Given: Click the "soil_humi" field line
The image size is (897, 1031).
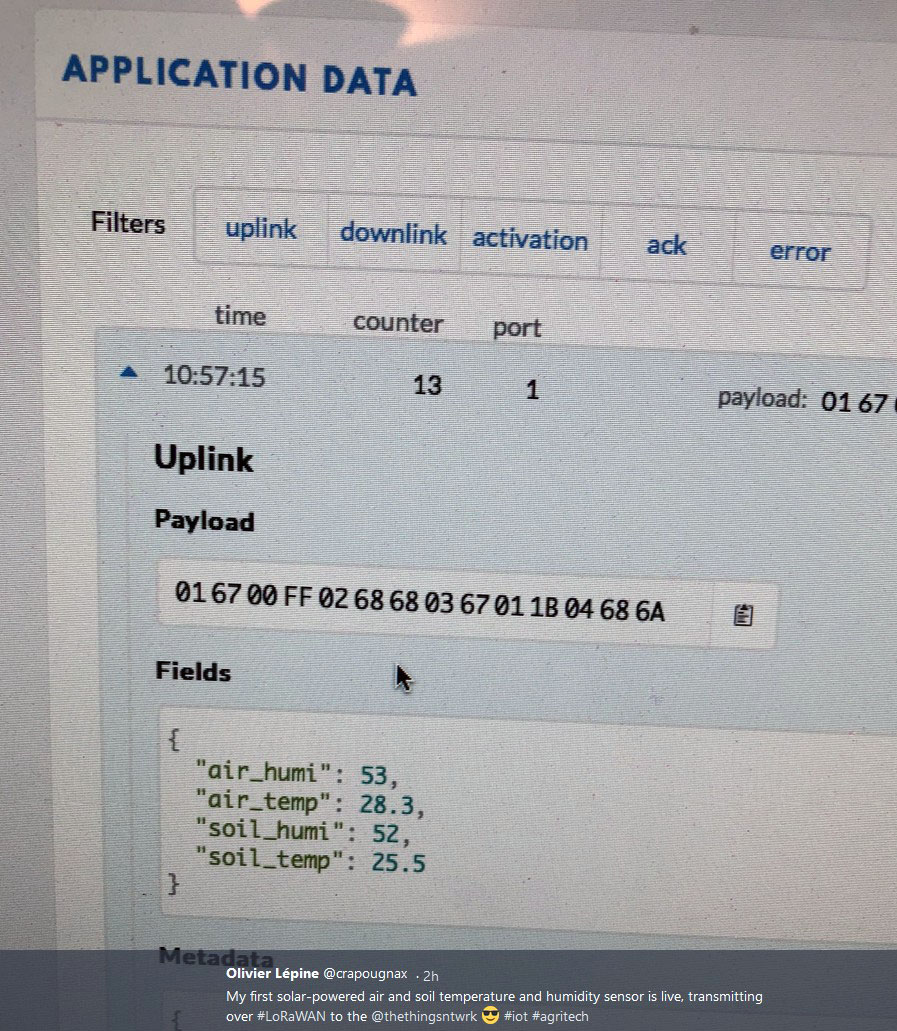Looking at the screenshot, I should coord(303,832).
